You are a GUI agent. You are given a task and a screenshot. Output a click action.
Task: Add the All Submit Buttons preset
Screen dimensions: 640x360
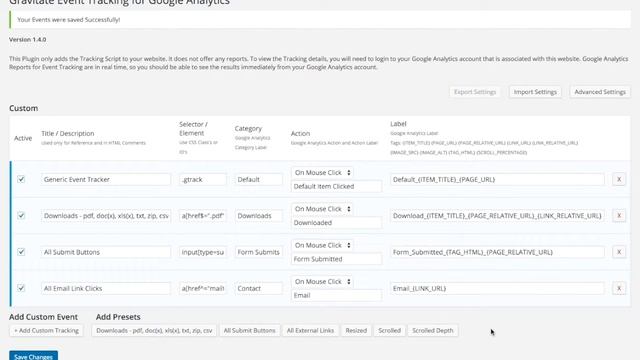249,331
